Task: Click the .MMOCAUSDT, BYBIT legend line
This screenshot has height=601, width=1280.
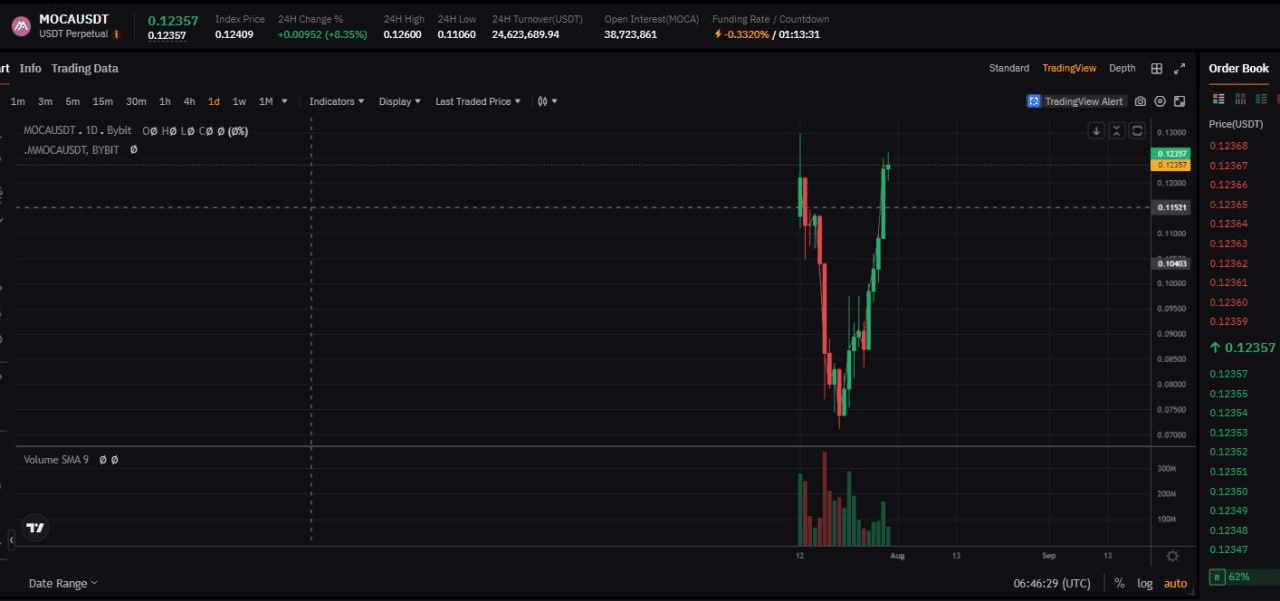Action: [71, 149]
